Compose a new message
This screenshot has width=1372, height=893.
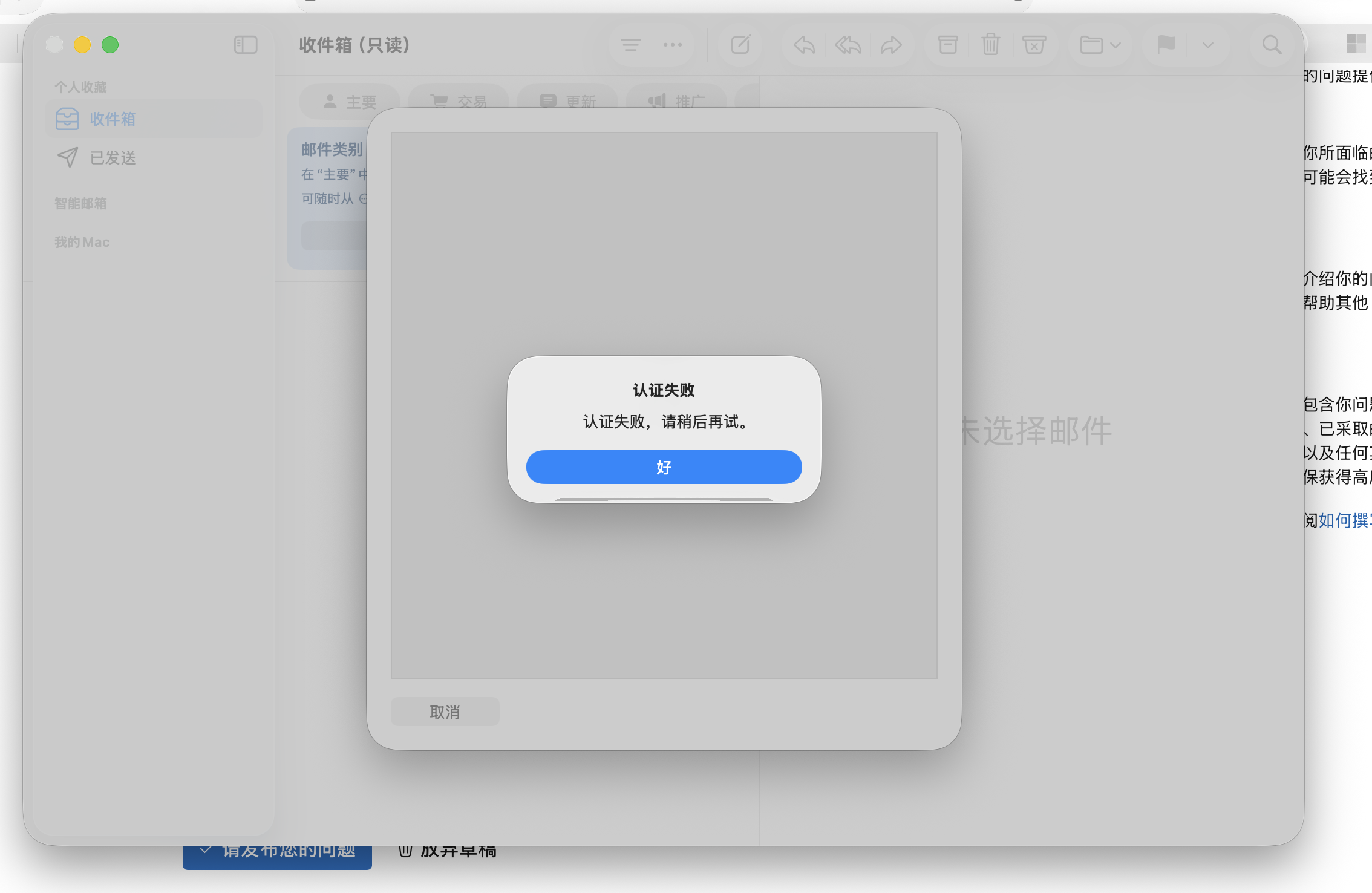tap(740, 45)
